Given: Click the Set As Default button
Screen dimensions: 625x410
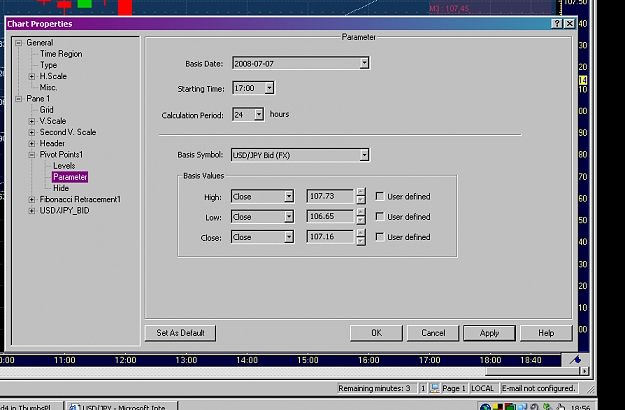Looking at the screenshot, I should (181, 333).
